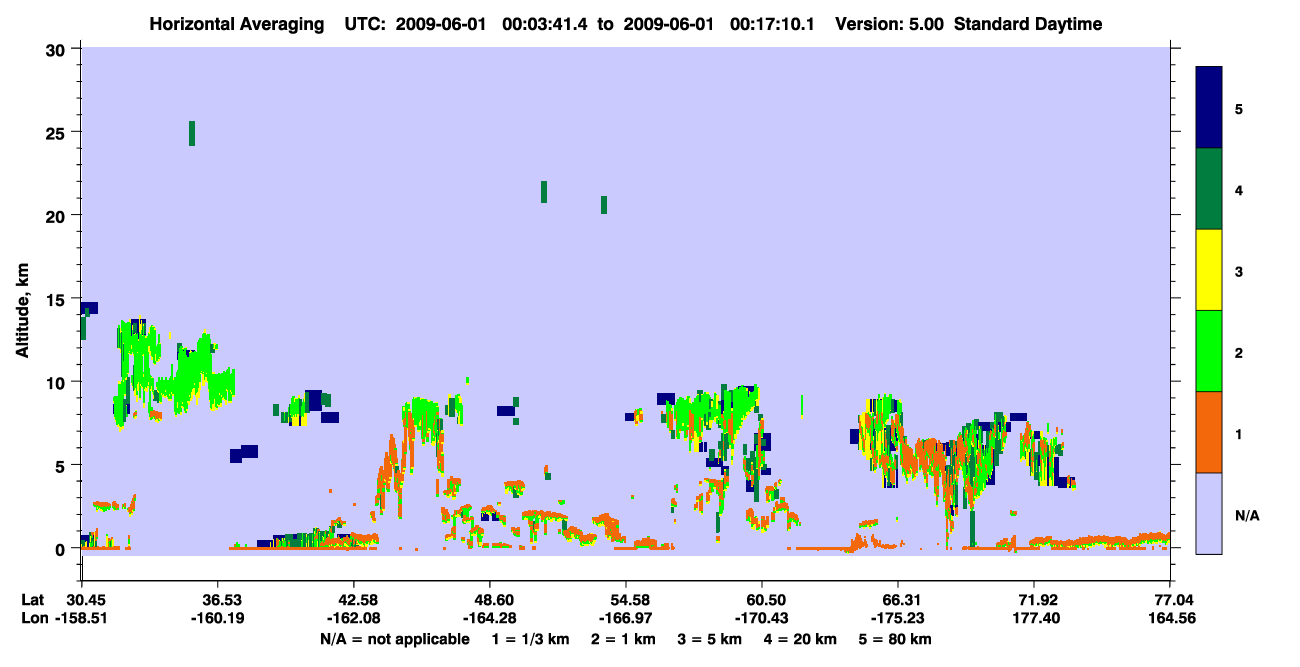Click the dark blue block at 15 km altitude
Image resolution: width=1300 pixels, height=667 pixels.
(89, 308)
